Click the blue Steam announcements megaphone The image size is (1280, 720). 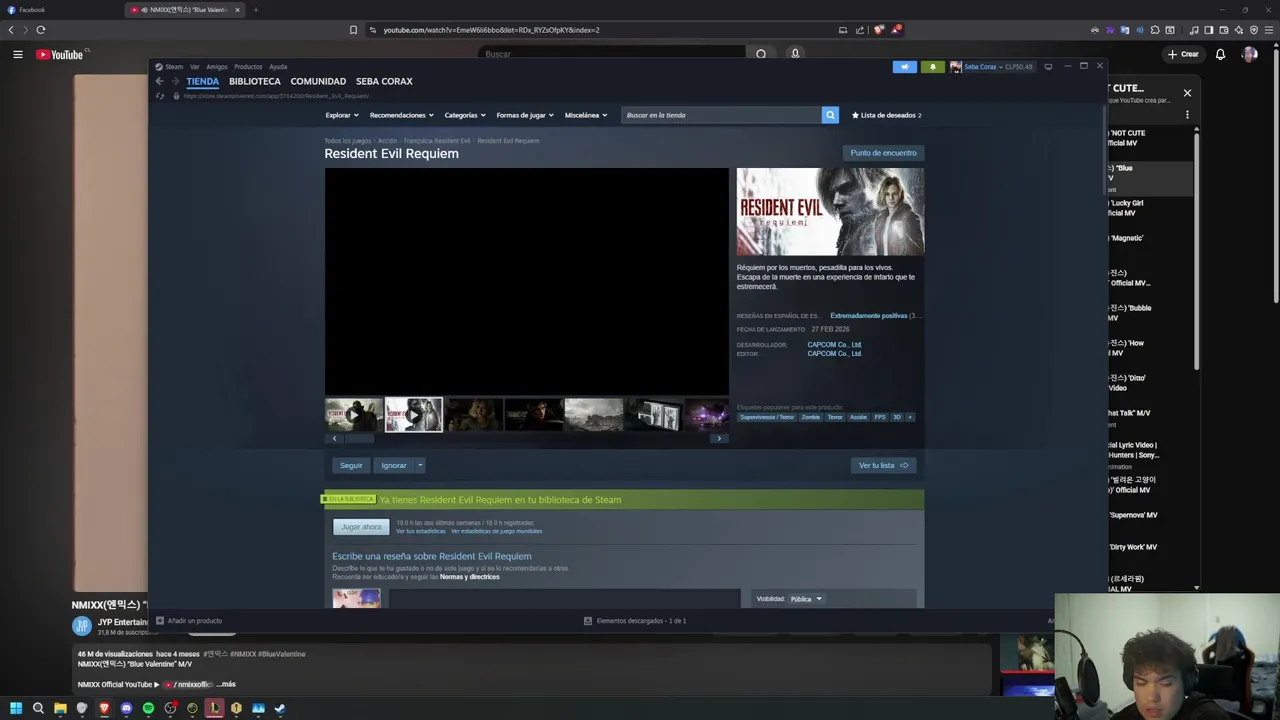(x=904, y=67)
